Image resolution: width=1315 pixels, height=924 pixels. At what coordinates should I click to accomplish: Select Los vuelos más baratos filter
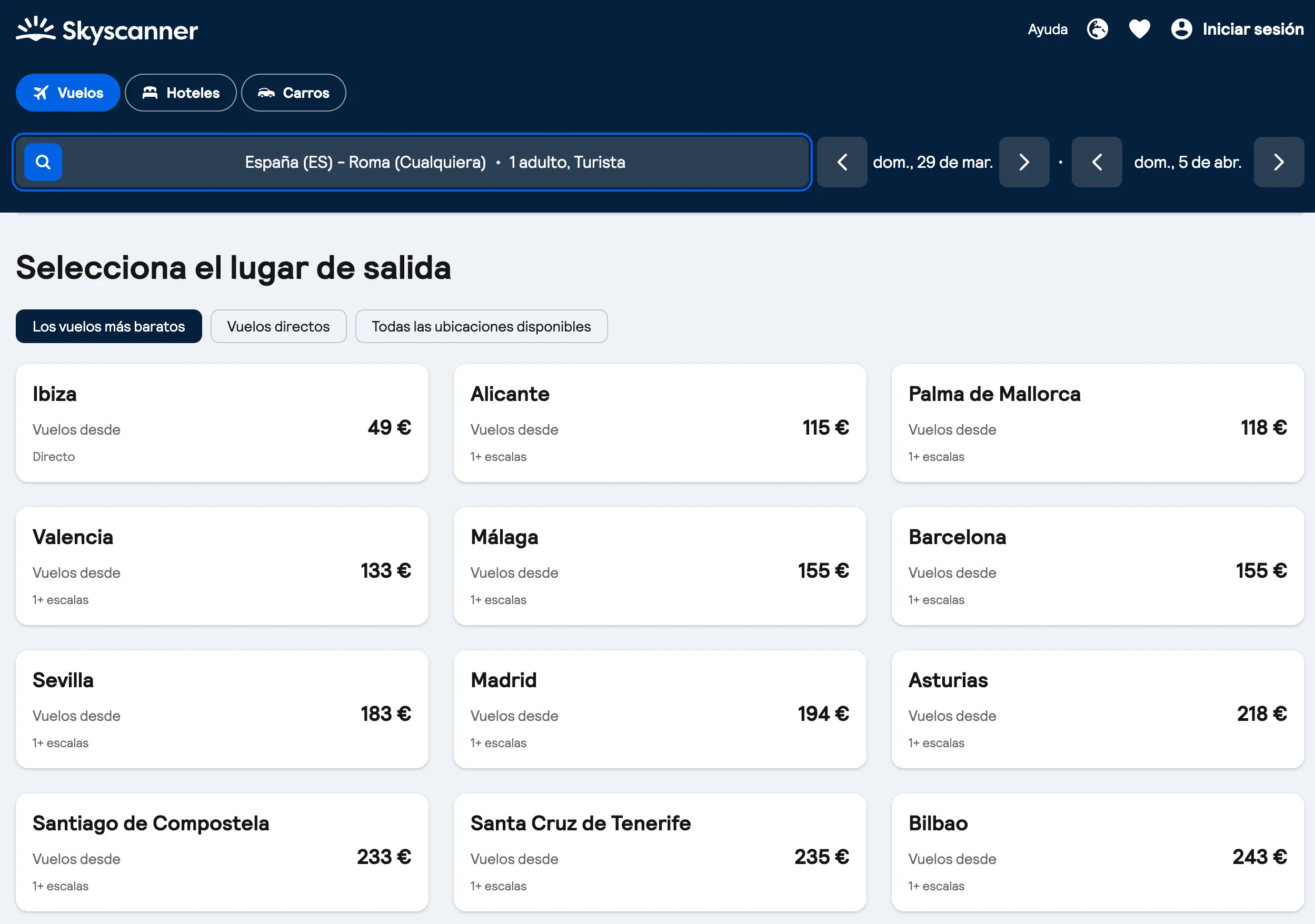108,326
